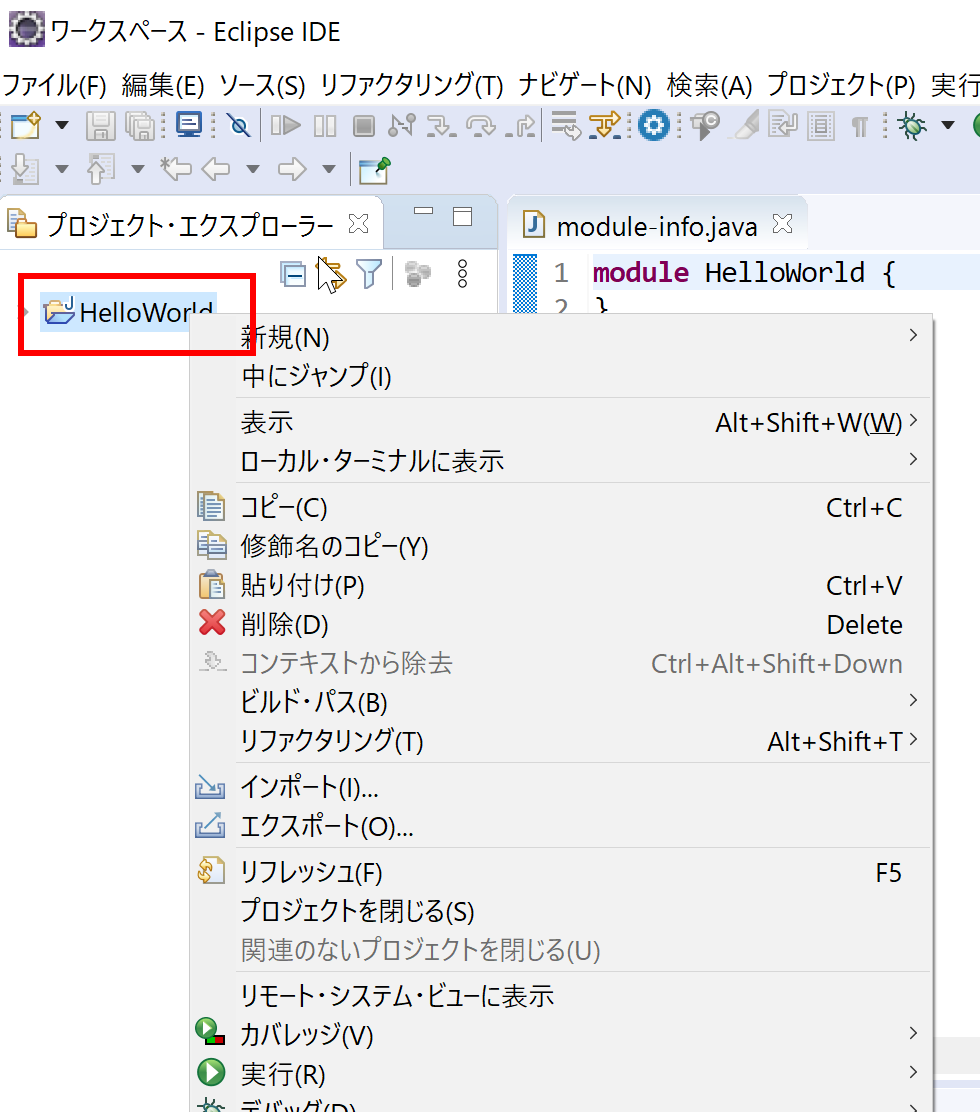Screen dimensions: 980x1112
Task: Click the monitor-shaped terminal toolbar icon
Action: (x=189, y=126)
